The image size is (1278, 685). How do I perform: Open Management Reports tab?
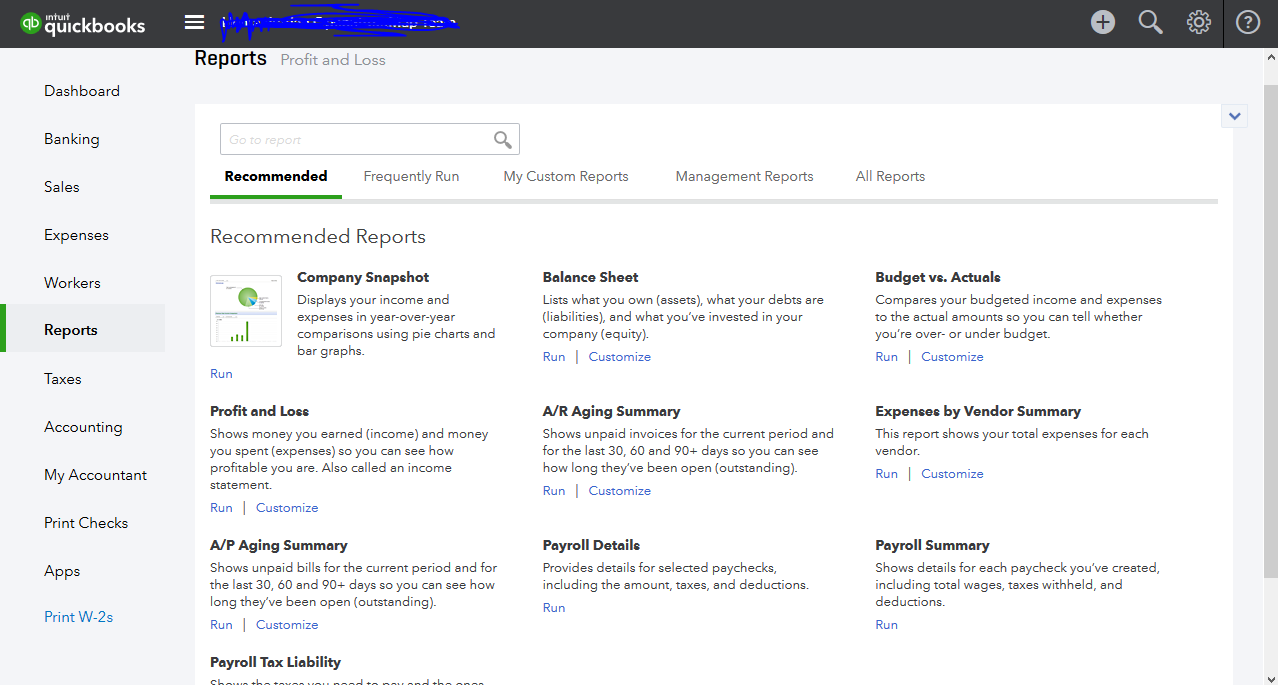(744, 176)
